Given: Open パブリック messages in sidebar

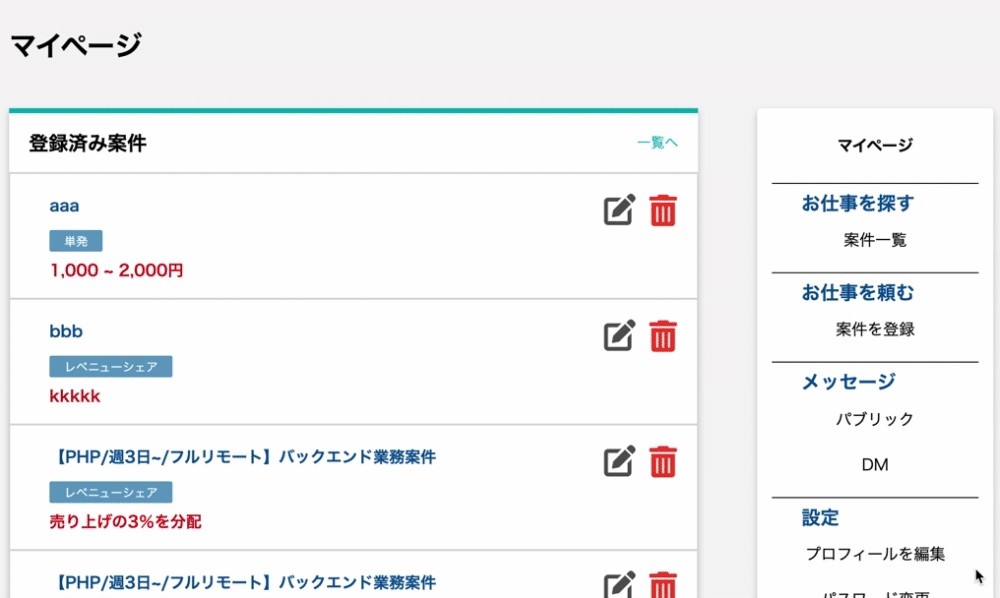Looking at the screenshot, I should click(875, 419).
